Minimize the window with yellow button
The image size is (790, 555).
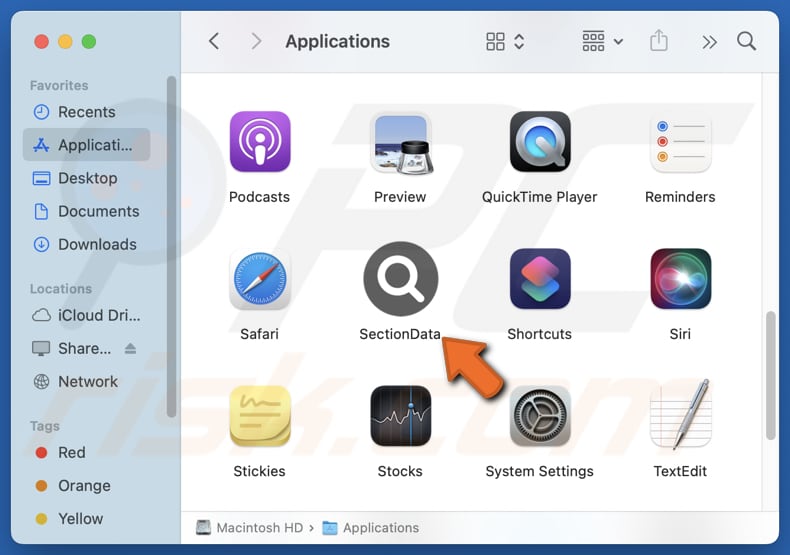click(x=65, y=41)
